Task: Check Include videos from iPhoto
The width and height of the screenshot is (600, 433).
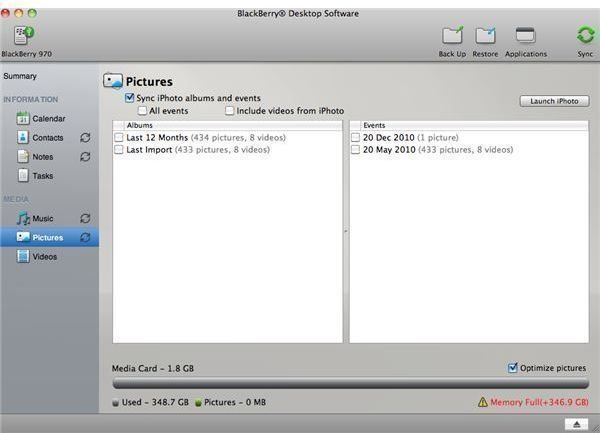Action: tap(229, 111)
